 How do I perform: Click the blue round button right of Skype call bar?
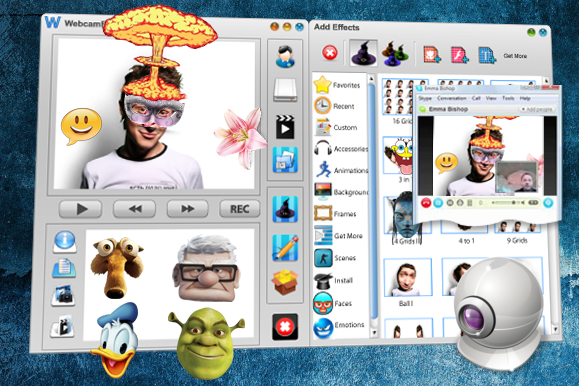click(x=548, y=202)
